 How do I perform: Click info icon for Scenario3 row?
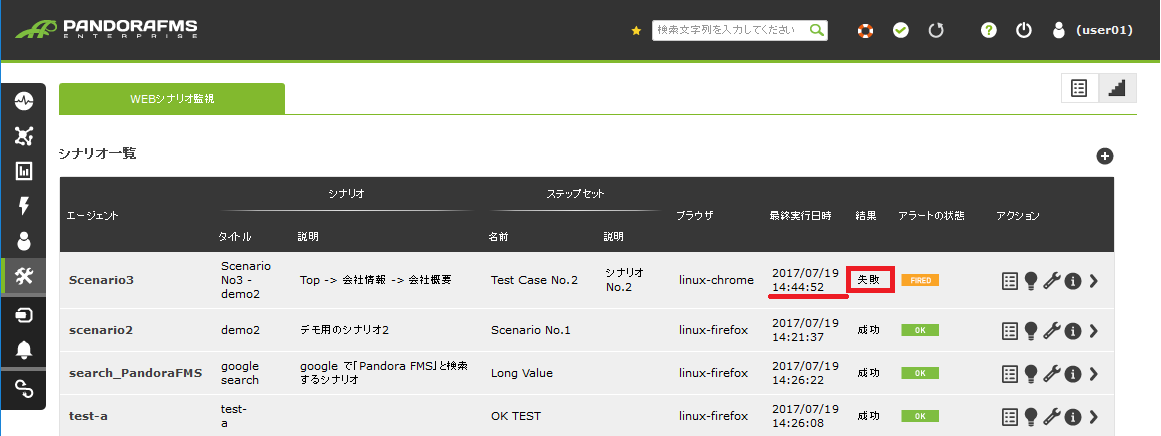1073,281
